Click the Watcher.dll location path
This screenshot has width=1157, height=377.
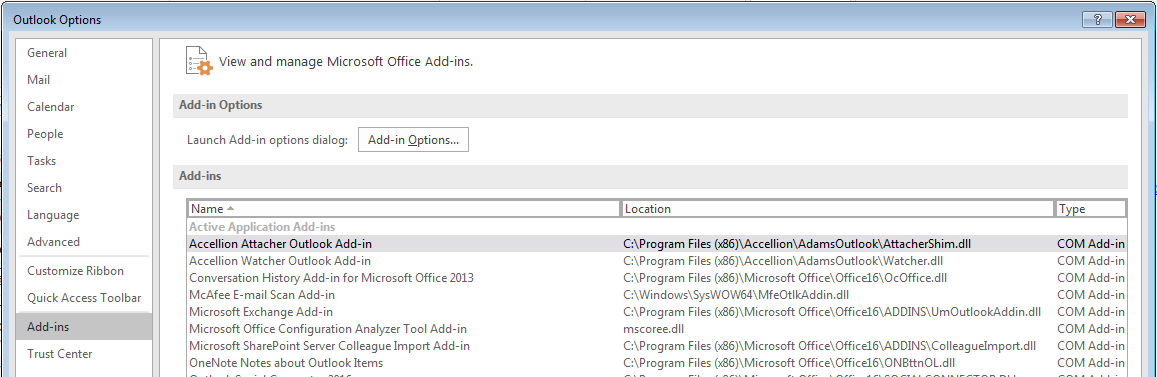point(783,260)
